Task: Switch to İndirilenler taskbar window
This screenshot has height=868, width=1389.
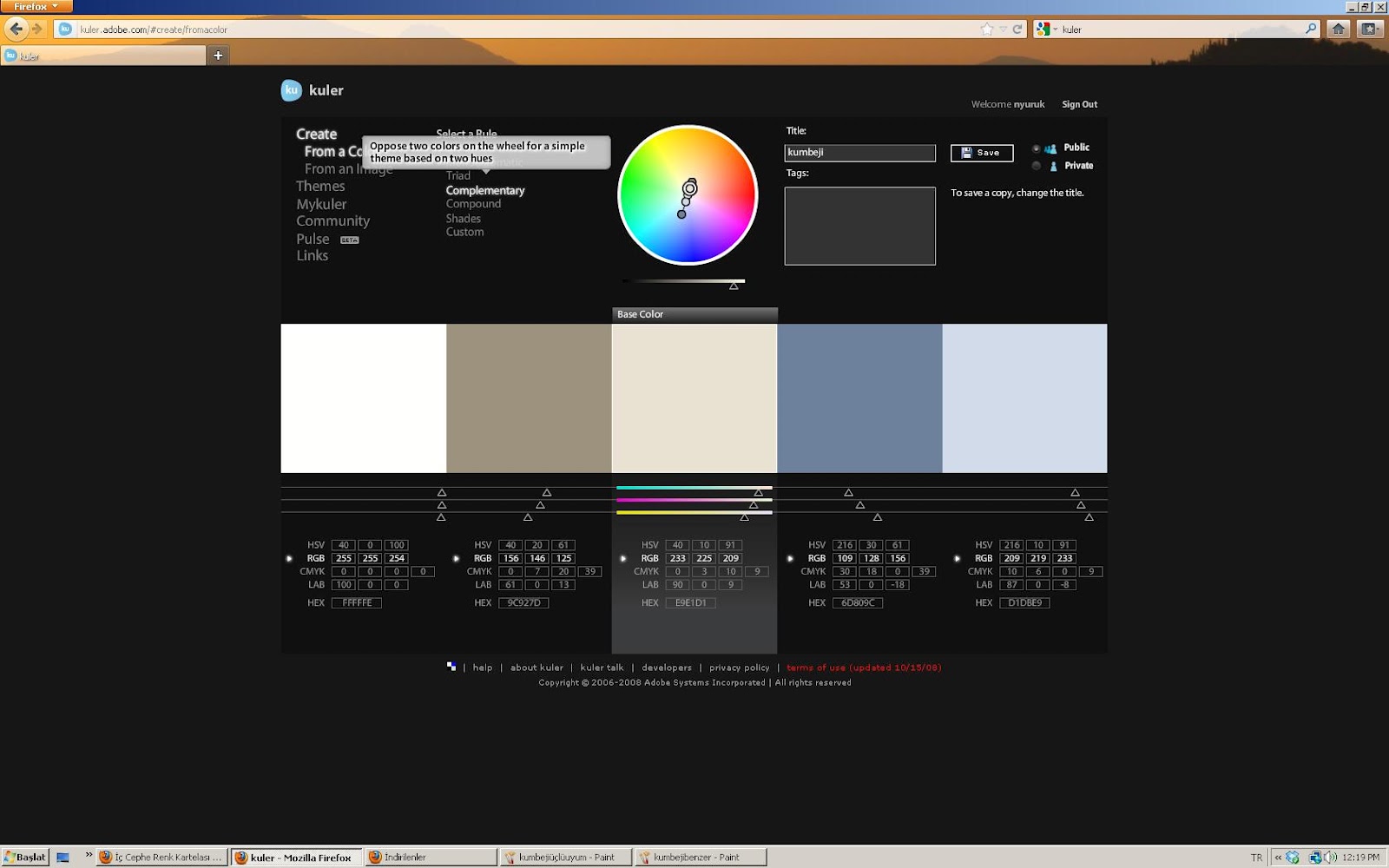Action: tap(431, 857)
